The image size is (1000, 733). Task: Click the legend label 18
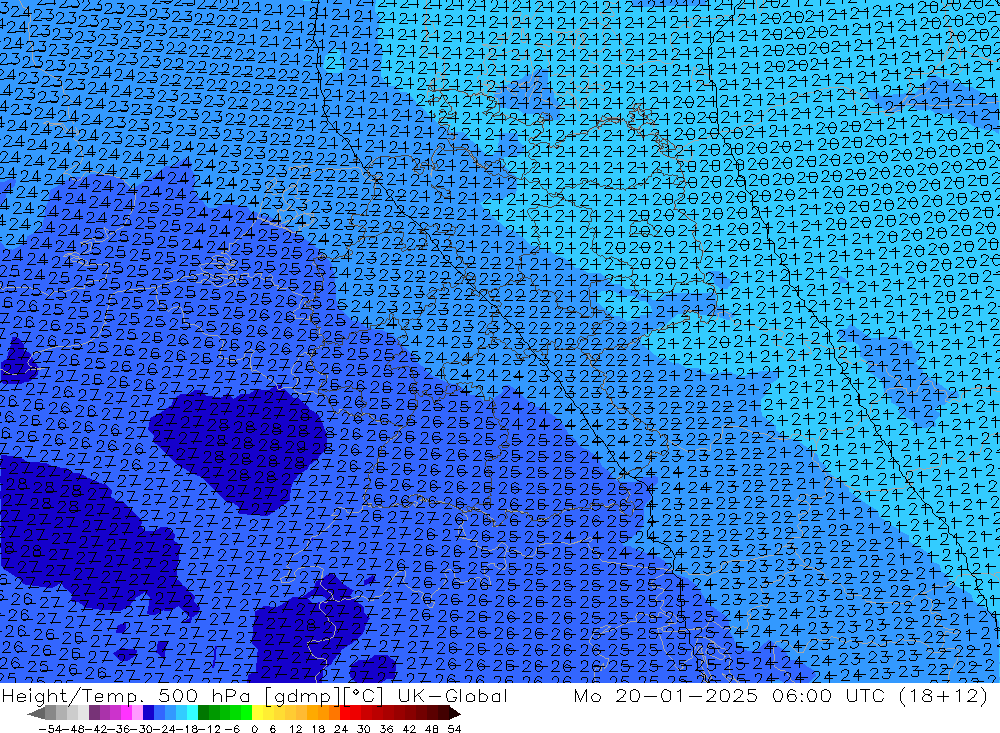coord(318,729)
